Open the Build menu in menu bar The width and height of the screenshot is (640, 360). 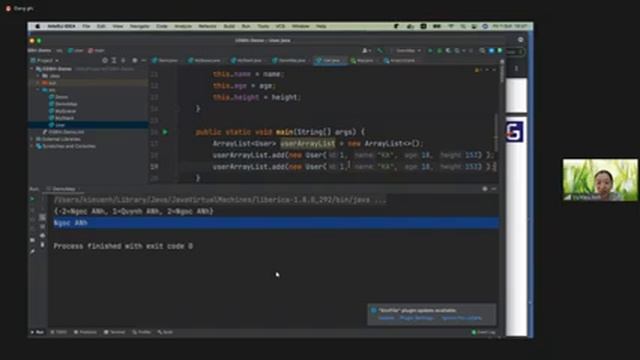[x=229, y=26]
